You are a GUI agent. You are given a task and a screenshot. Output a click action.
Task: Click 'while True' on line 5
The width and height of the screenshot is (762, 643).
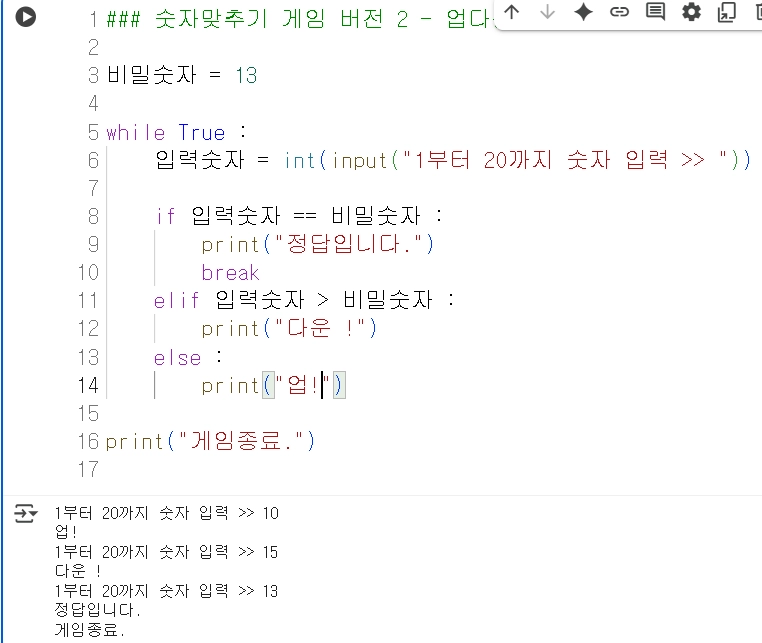(x=165, y=132)
